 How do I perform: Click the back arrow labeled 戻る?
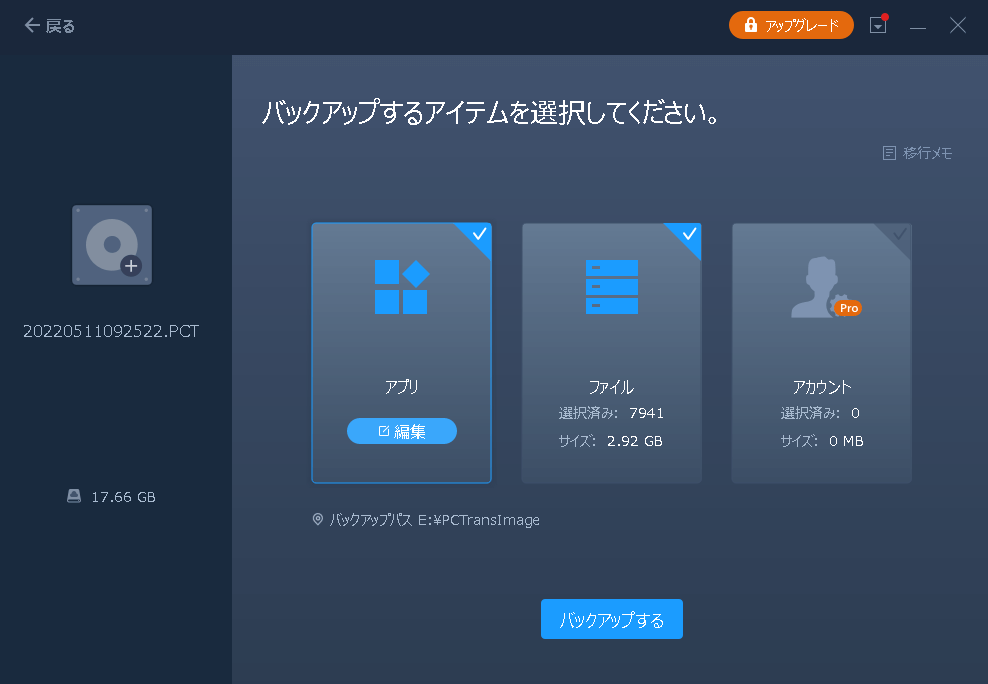point(49,26)
